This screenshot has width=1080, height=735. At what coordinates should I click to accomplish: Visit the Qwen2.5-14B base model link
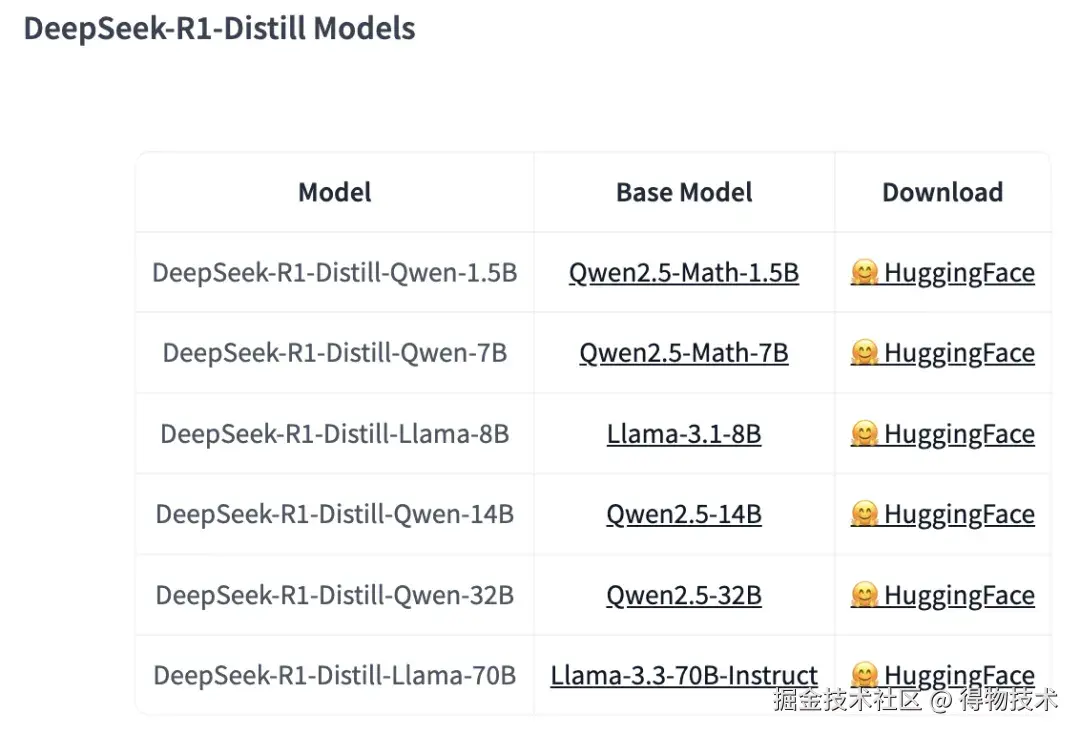(x=684, y=514)
